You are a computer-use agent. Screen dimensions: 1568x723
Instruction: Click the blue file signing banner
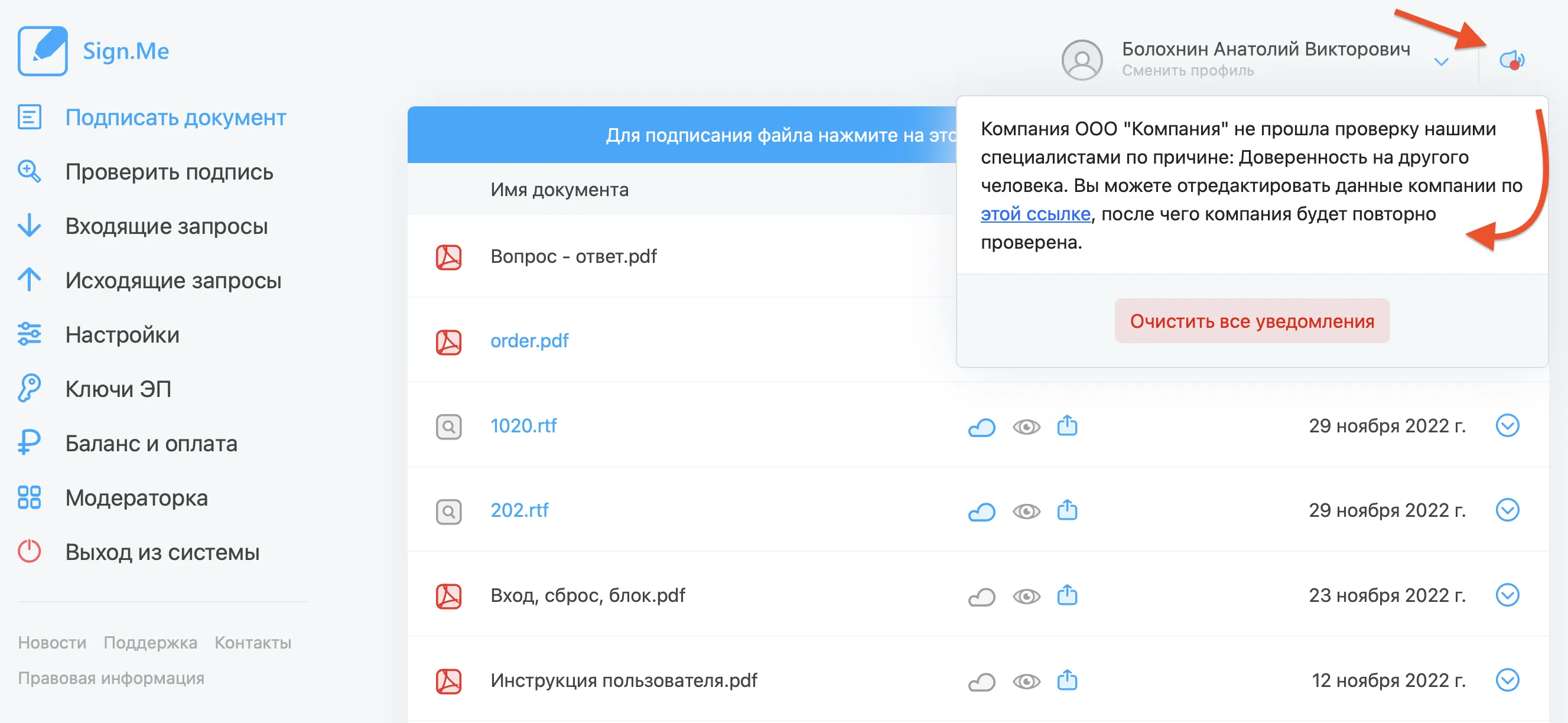tap(682, 135)
